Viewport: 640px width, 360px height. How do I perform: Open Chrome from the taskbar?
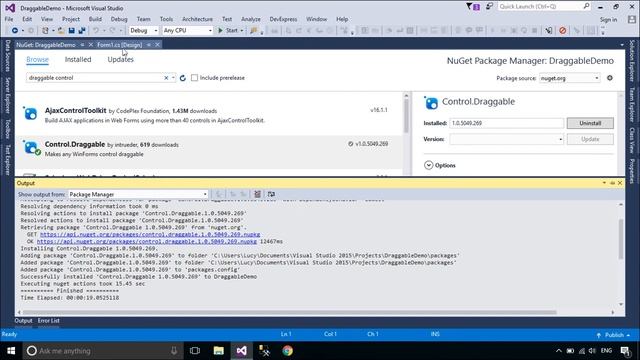point(287,351)
